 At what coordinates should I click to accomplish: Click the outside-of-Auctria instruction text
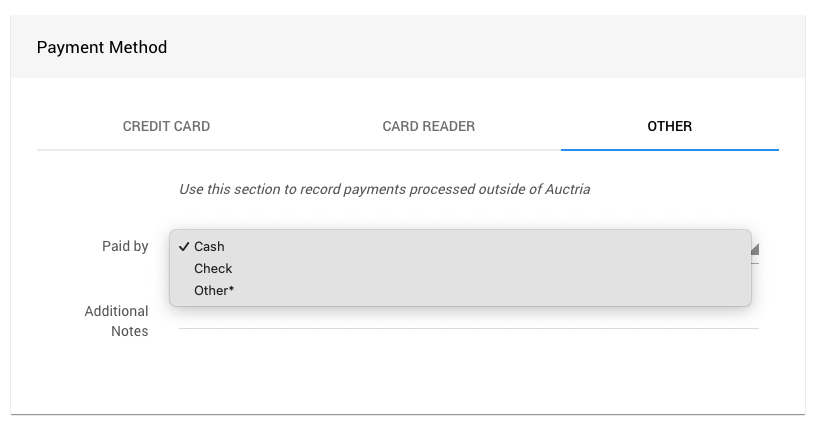[384, 189]
